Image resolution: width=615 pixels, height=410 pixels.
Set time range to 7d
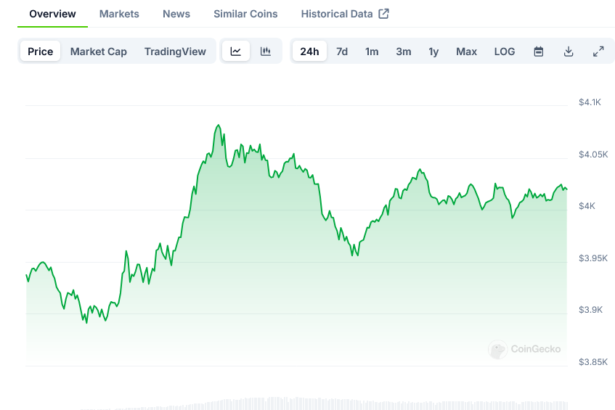pyautogui.click(x=342, y=51)
